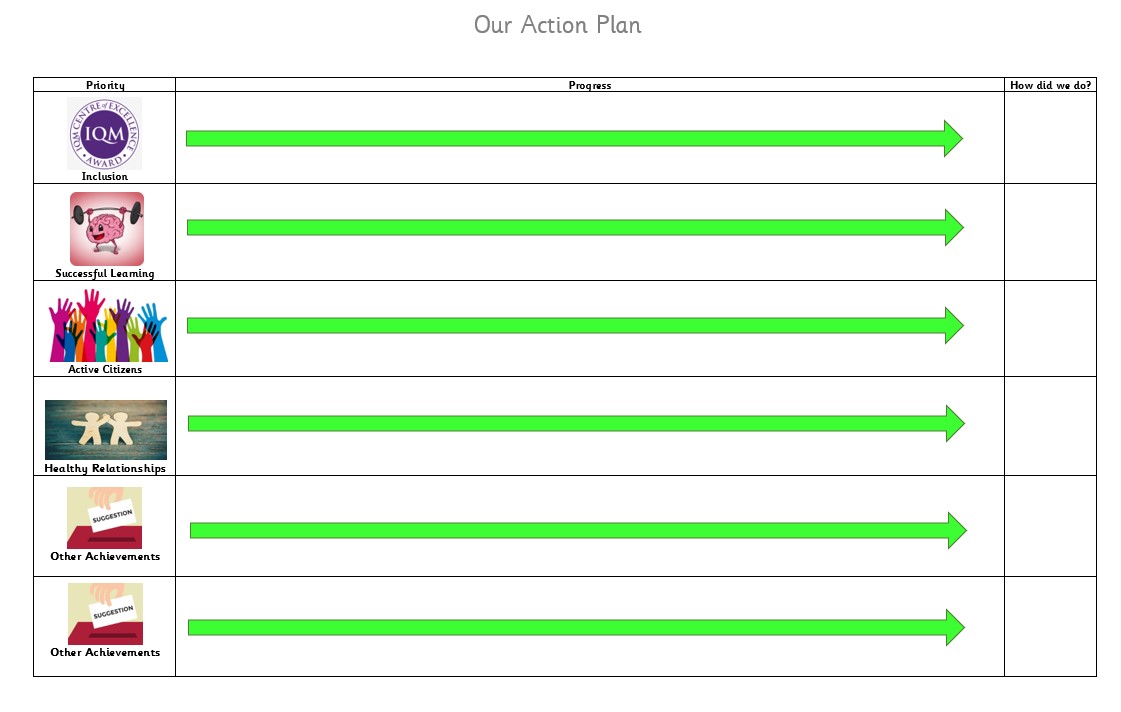This screenshot has width=1121, height=712.
Task: Click the lower suggestion box image
Action: tap(105, 614)
